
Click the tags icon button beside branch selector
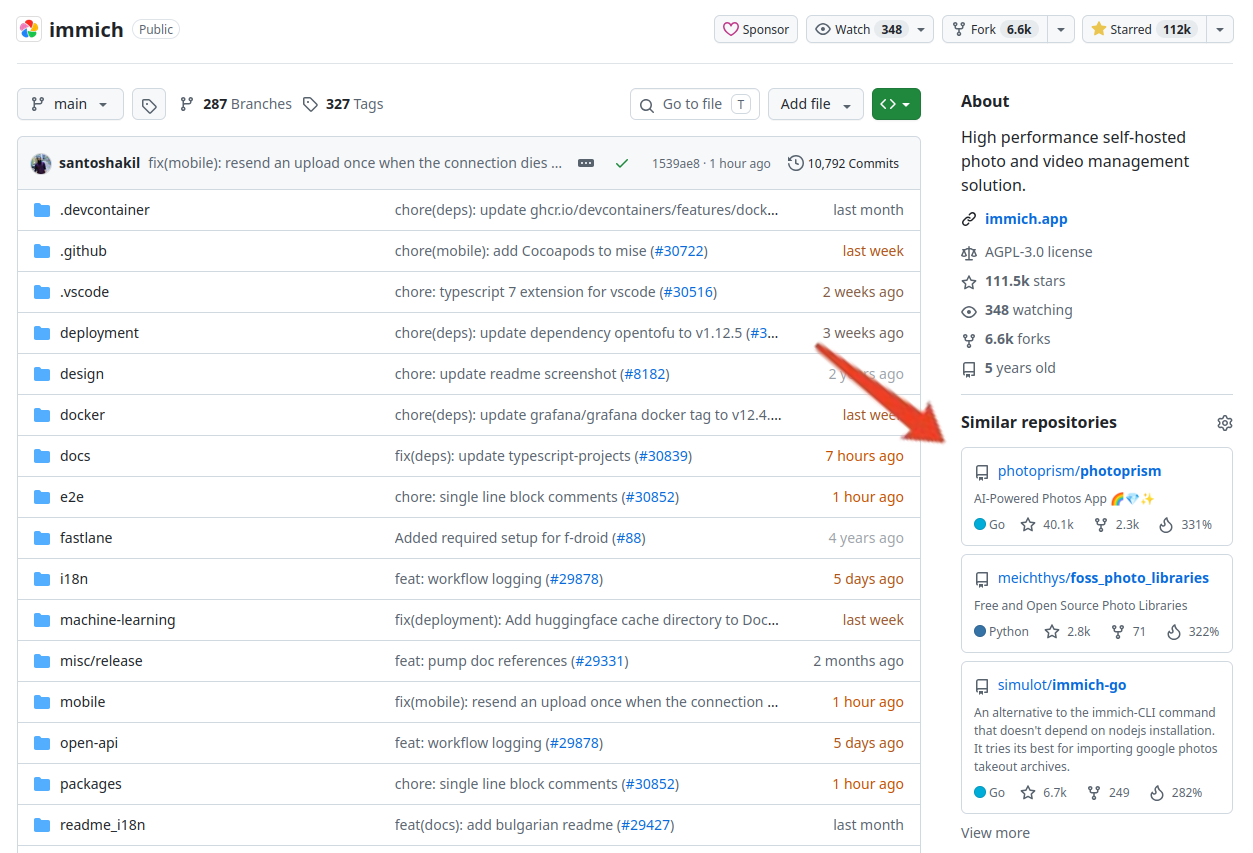[149, 104]
